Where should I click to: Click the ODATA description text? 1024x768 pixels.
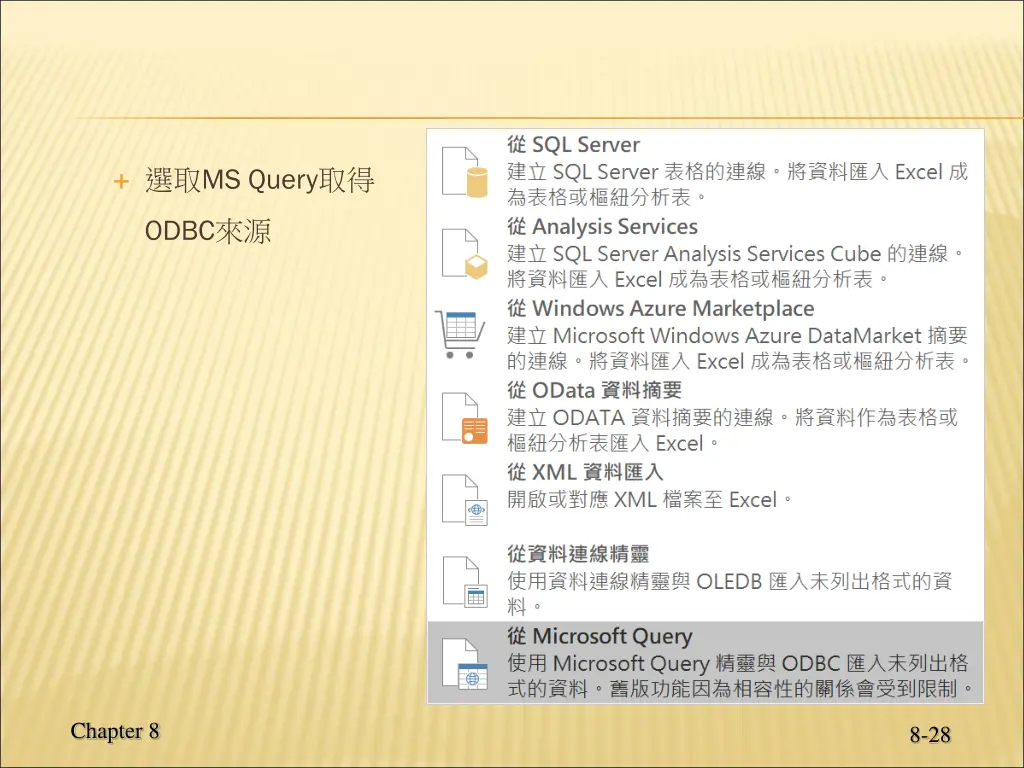coord(732,430)
